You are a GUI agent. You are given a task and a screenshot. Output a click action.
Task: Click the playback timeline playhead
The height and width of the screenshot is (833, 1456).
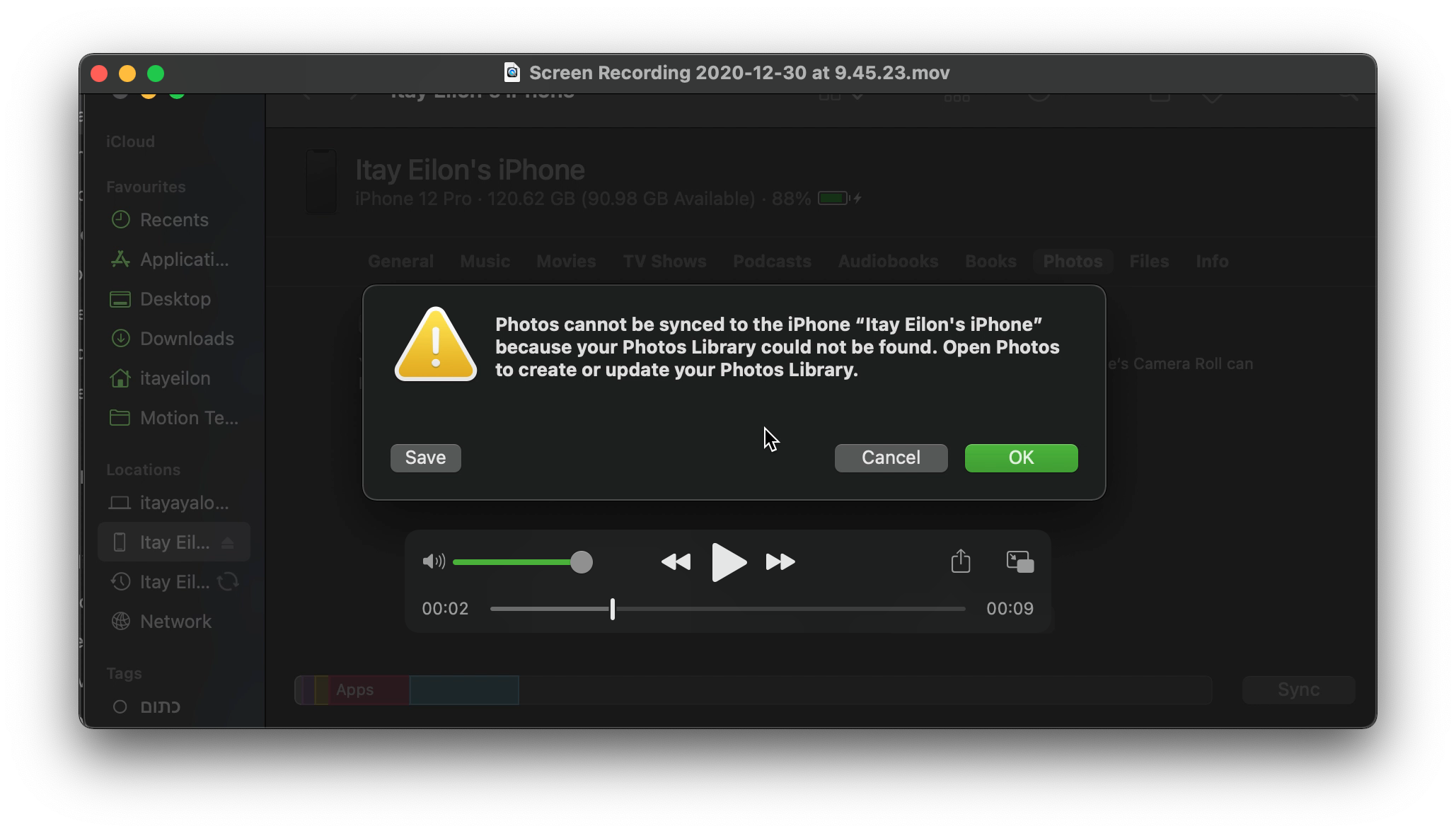[613, 609]
